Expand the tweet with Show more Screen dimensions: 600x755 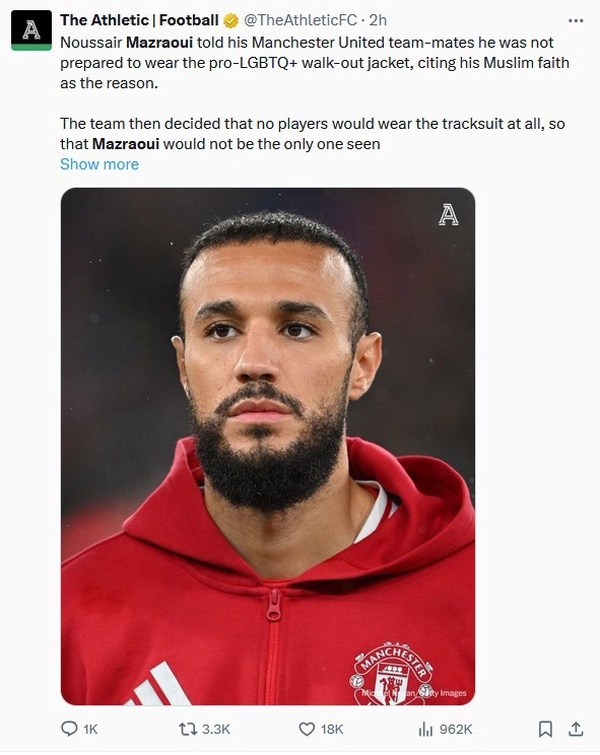(x=99, y=164)
